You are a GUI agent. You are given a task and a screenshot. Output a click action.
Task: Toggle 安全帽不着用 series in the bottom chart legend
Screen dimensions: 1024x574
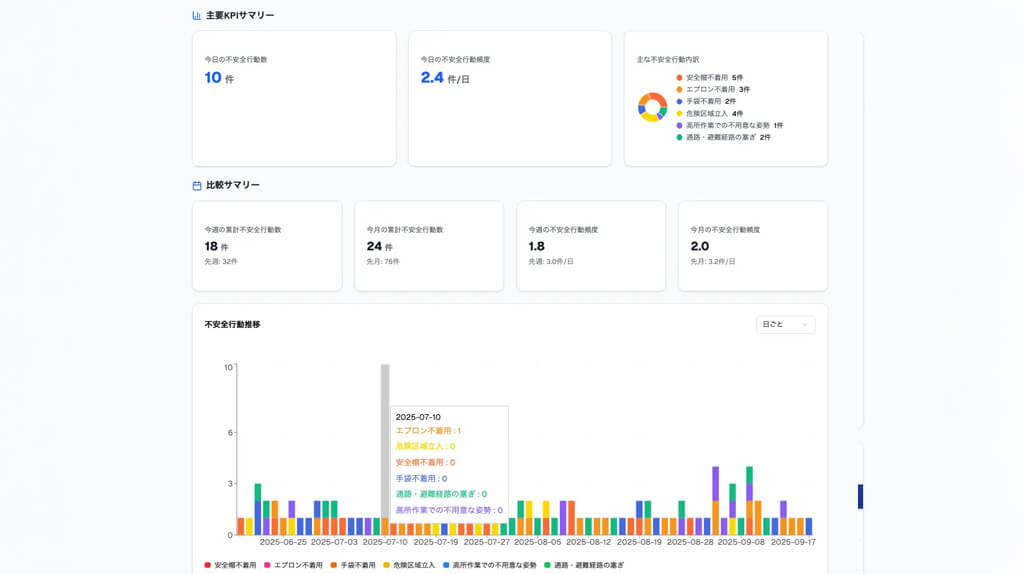pos(230,565)
